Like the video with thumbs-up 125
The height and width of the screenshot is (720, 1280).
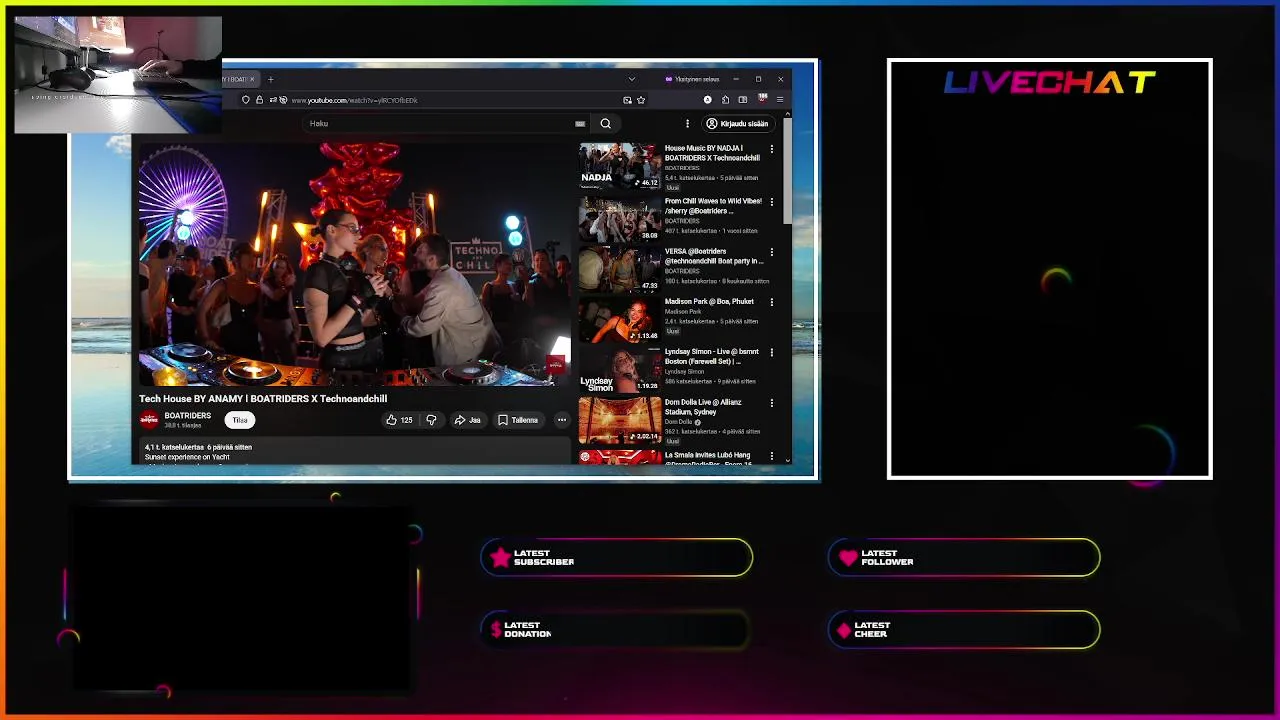(399, 420)
